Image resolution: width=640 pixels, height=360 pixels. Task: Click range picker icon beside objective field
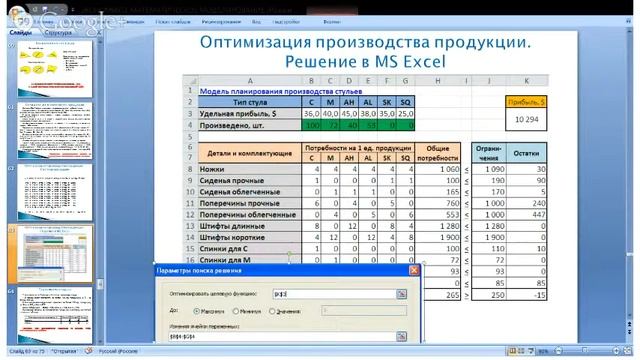[401, 294]
